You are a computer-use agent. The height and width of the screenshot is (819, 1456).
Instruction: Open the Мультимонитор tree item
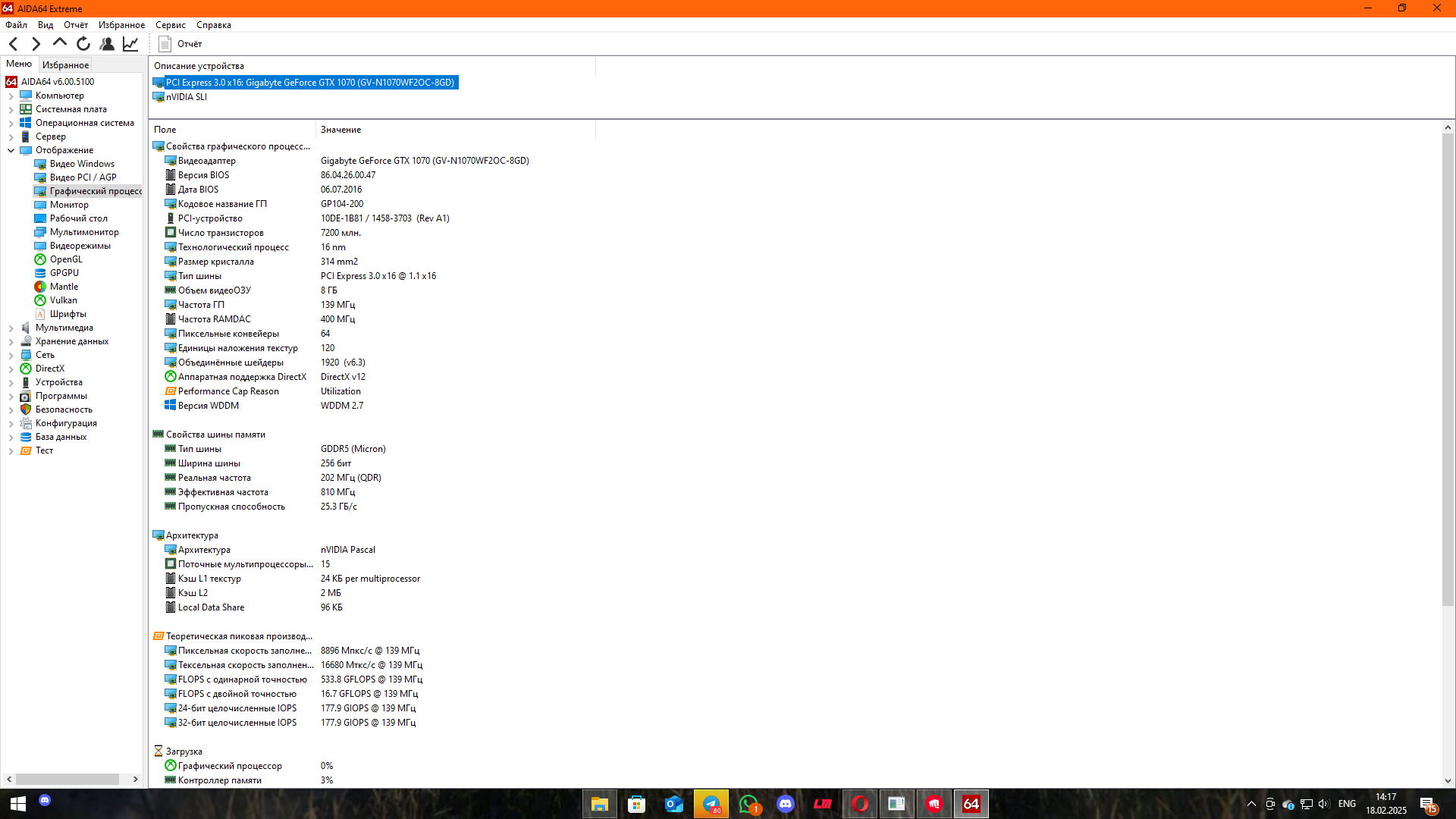pyautogui.click(x=84, y=232)
